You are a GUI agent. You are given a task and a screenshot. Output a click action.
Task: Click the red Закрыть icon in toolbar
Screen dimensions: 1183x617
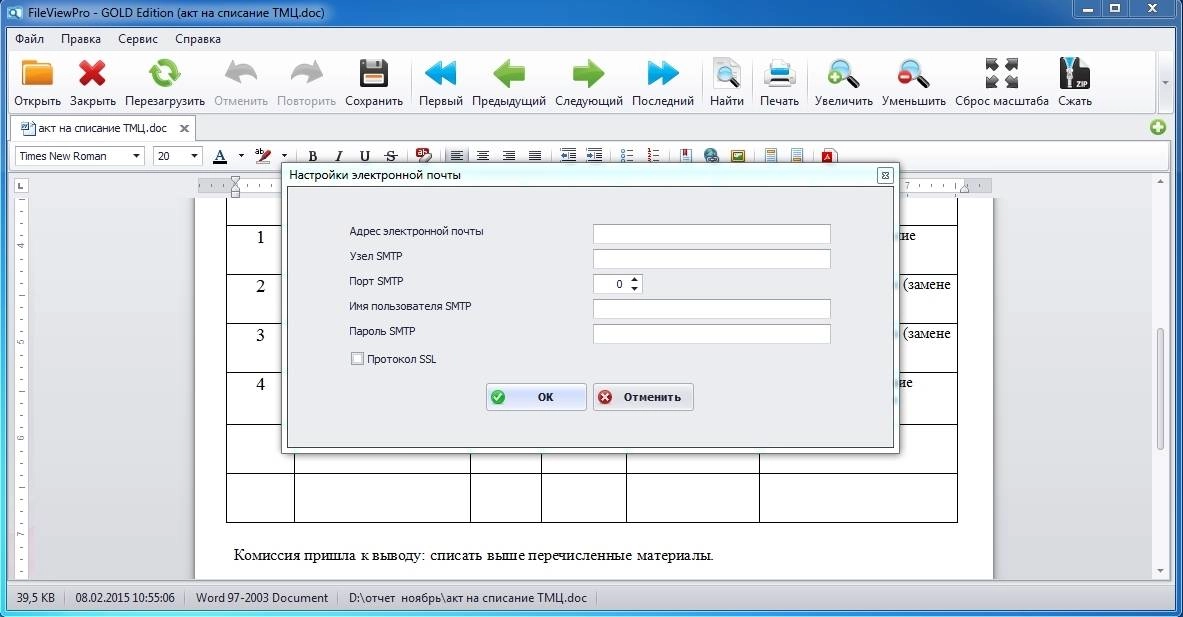(92, 74)
